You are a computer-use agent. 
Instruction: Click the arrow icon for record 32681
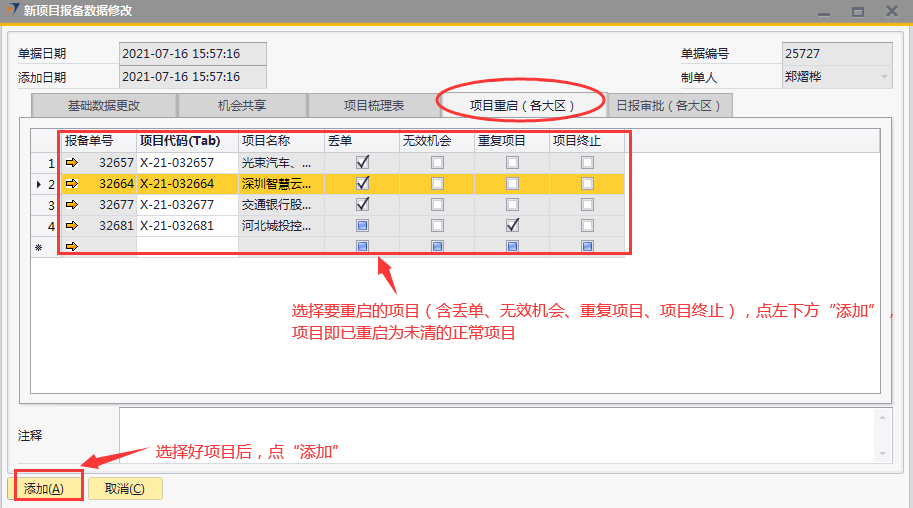(72, 225)
